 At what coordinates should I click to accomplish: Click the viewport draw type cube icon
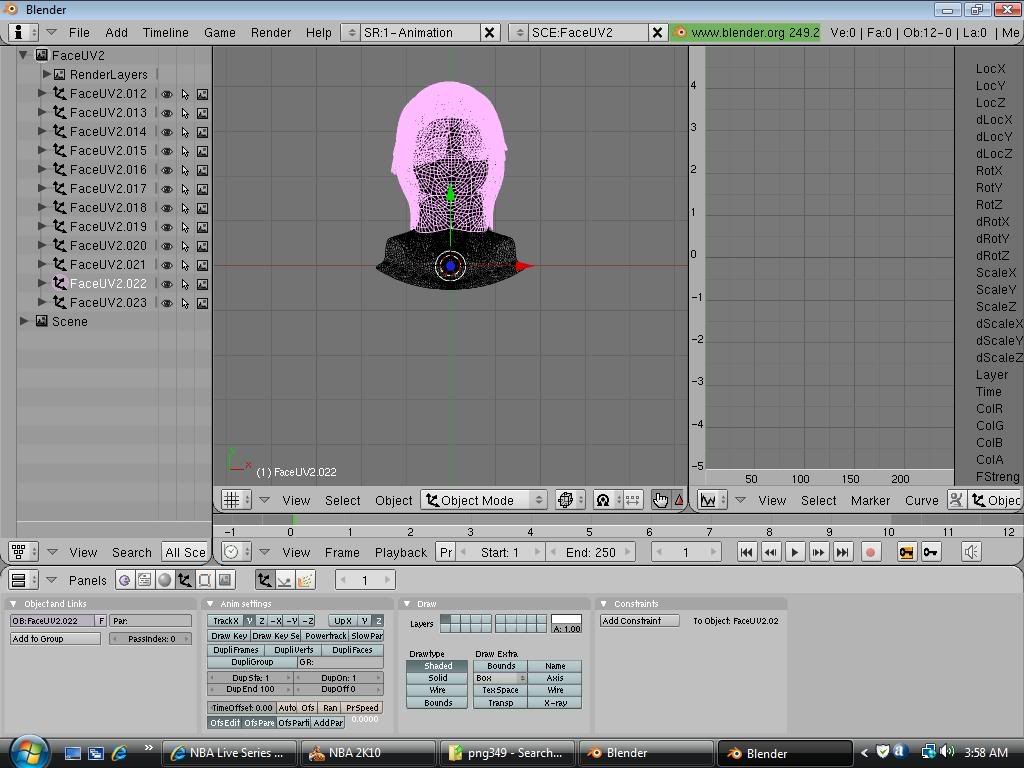pyautogui.click(x=569, y=500)
